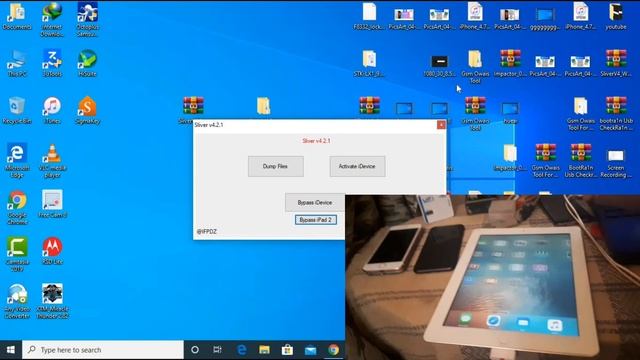640x360 pixels.
Task: Click the Type here to search box
Action: pos(103,350)
